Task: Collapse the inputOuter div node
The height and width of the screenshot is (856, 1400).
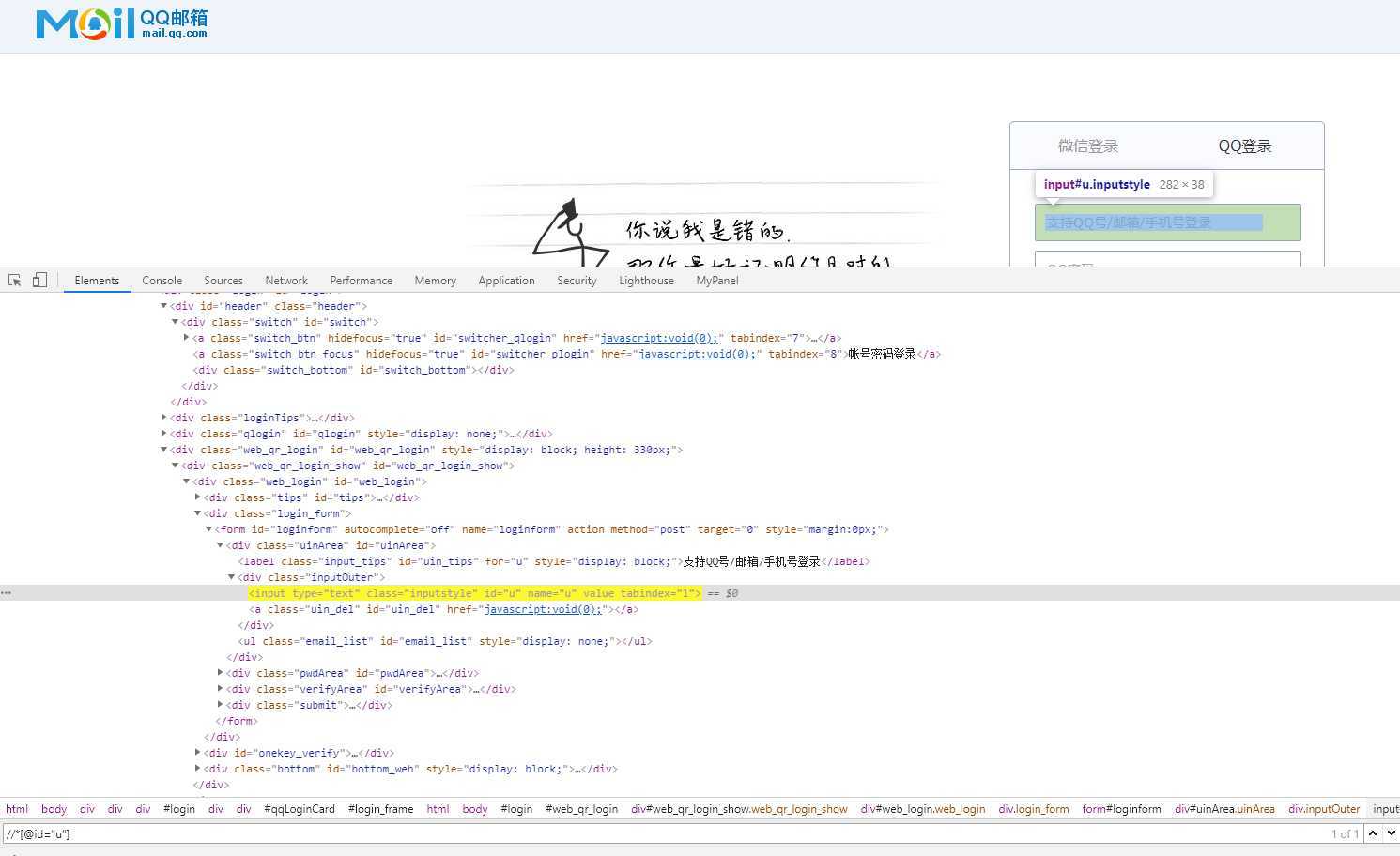Action: [x=231, y=577]
